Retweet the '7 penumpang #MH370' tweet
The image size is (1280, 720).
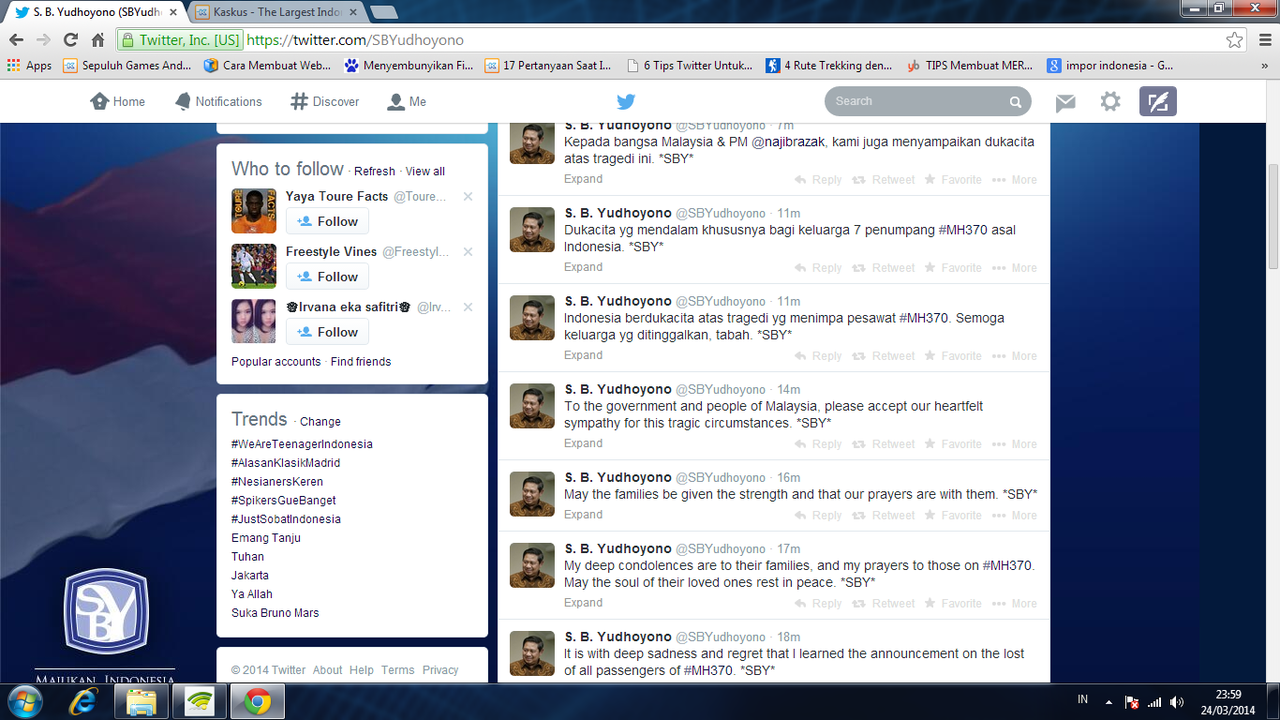point(884,268)
